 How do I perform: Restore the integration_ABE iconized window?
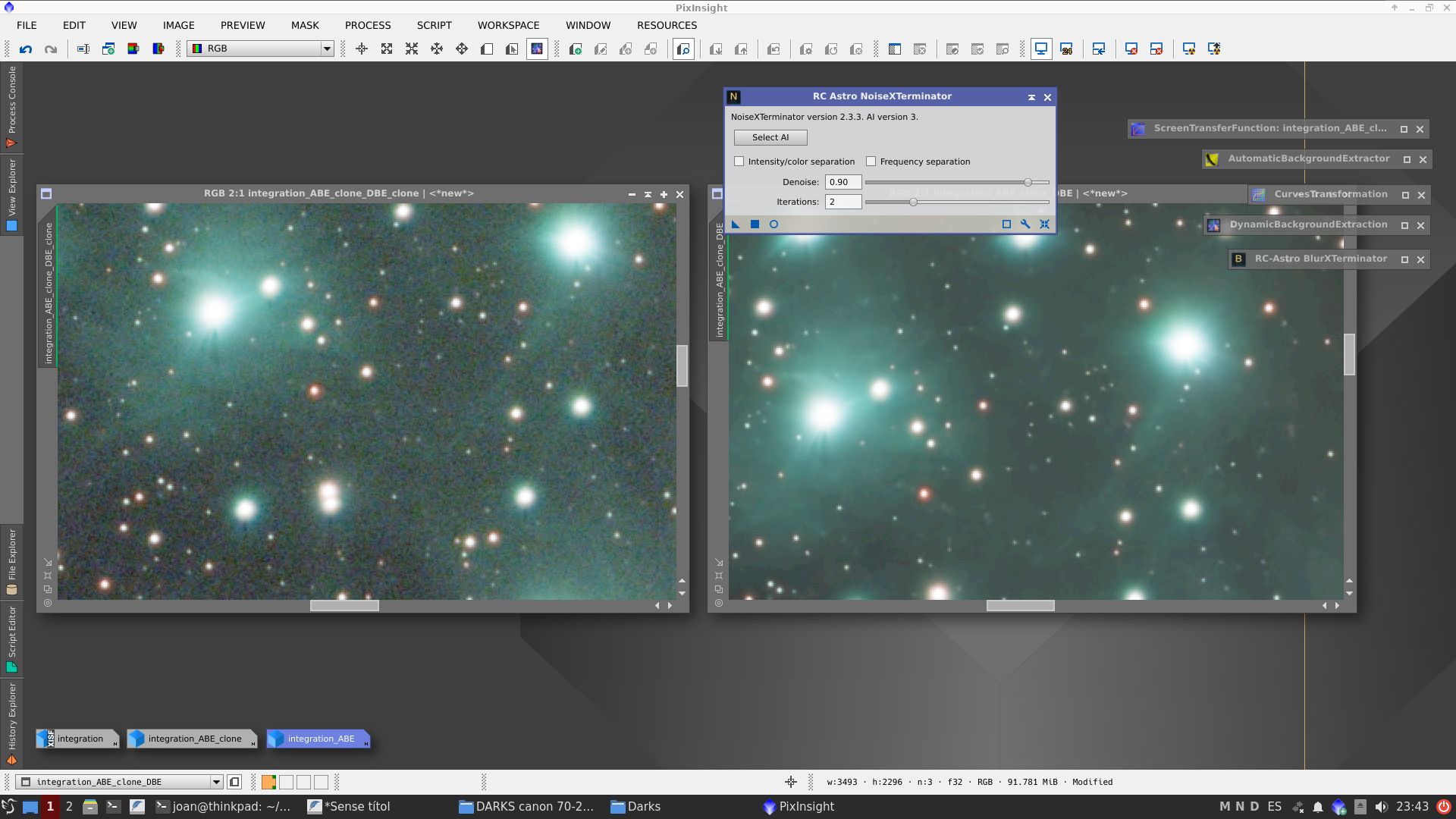click(x=320, y=739)
